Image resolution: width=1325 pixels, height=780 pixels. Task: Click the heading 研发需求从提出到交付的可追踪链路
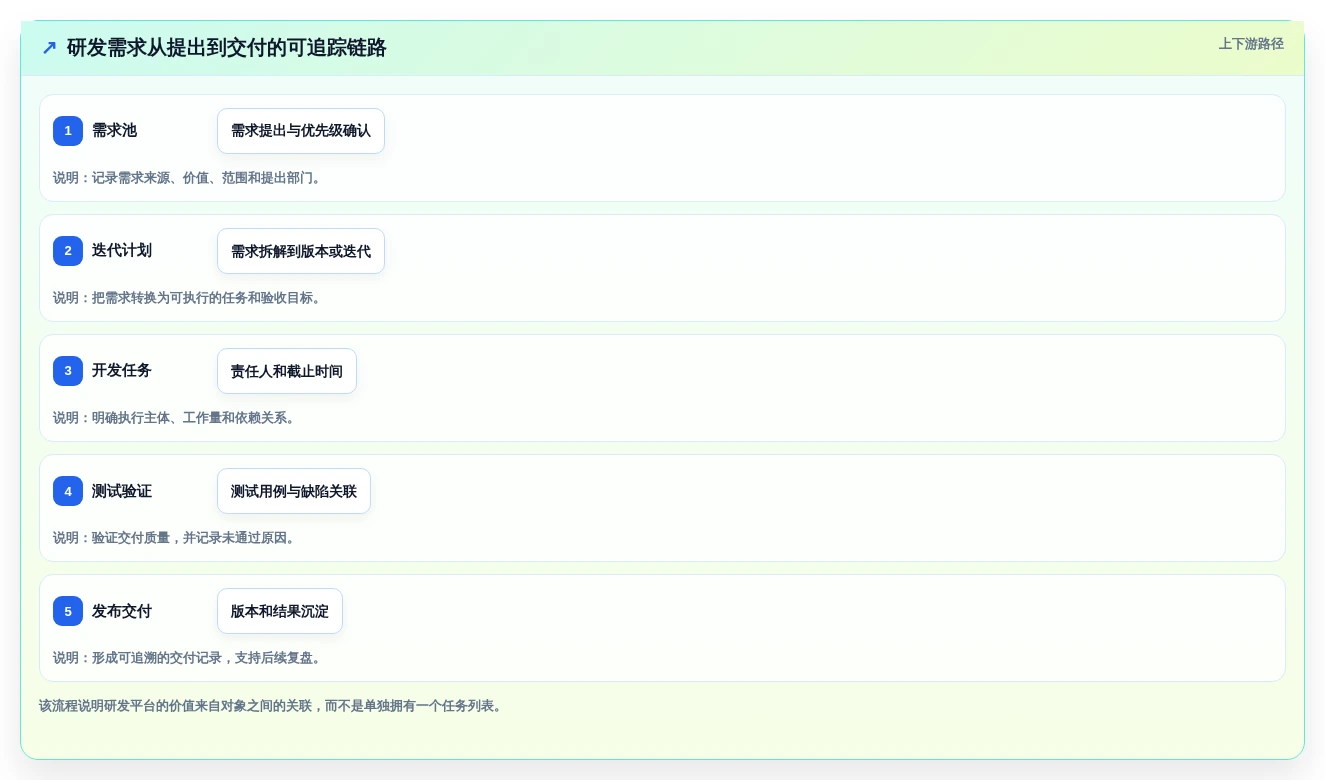pos(227,48)
